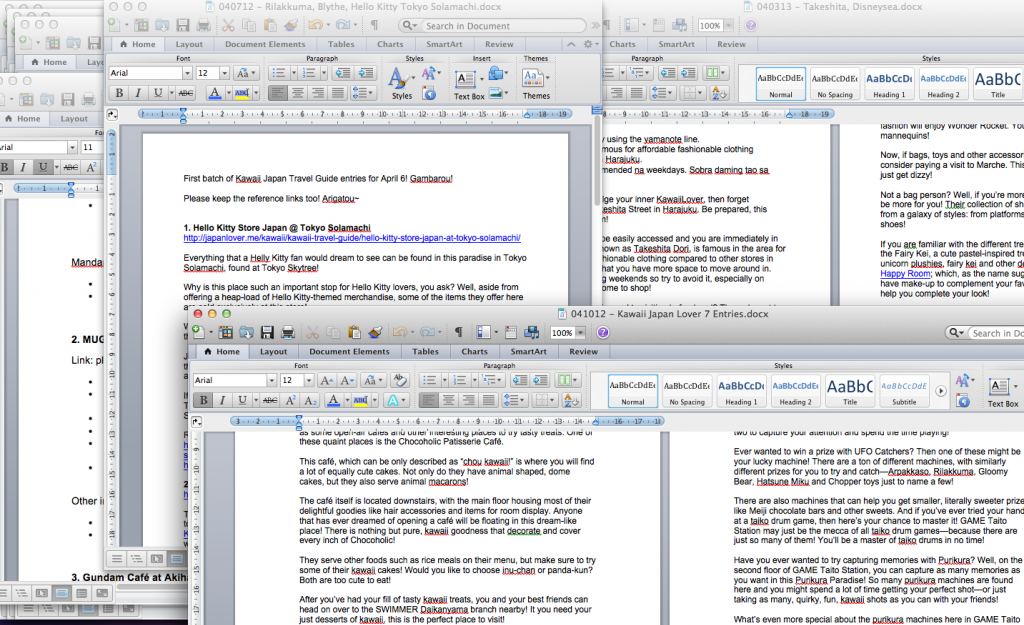Pick font color A in Kawaii Japan Lover window
Image resolution: width=1024 pixels, height=625 pixels.
[333, 400]
